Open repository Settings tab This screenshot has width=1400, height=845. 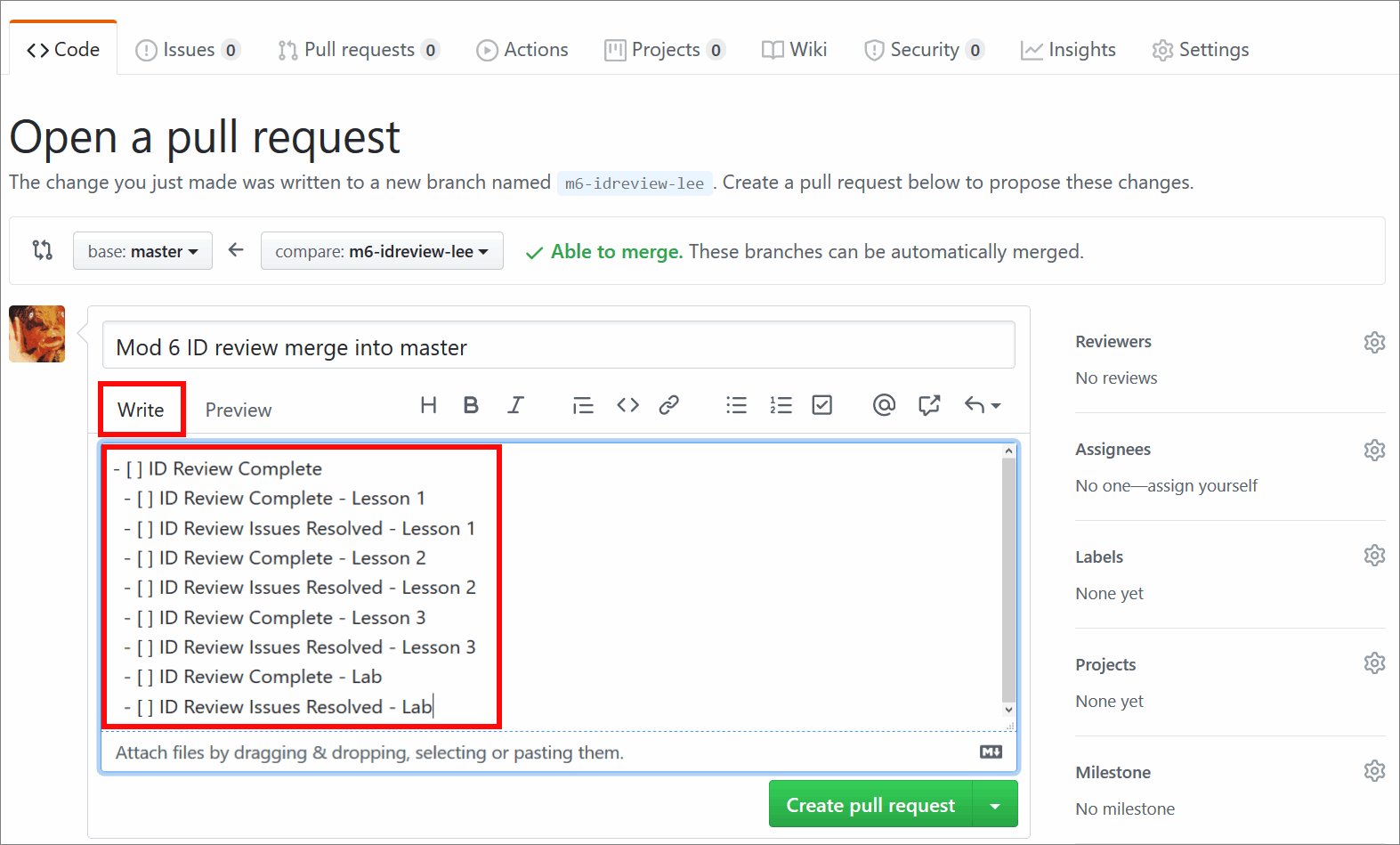point(1201,50)
